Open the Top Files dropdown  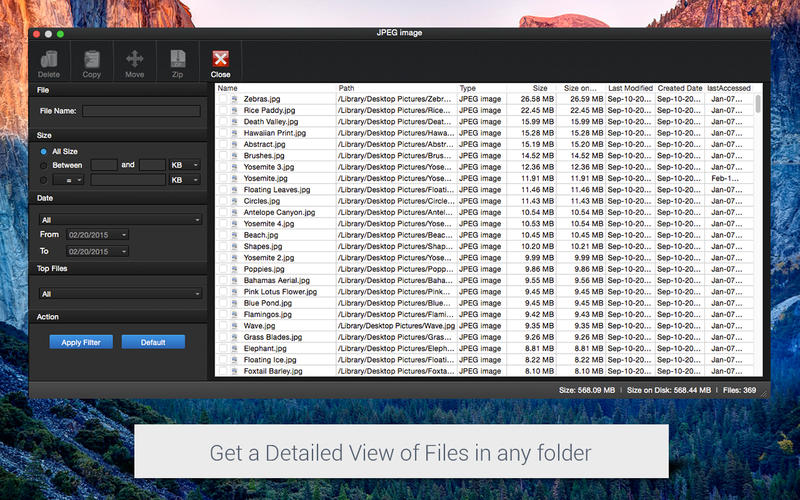[x=120, y=294]
